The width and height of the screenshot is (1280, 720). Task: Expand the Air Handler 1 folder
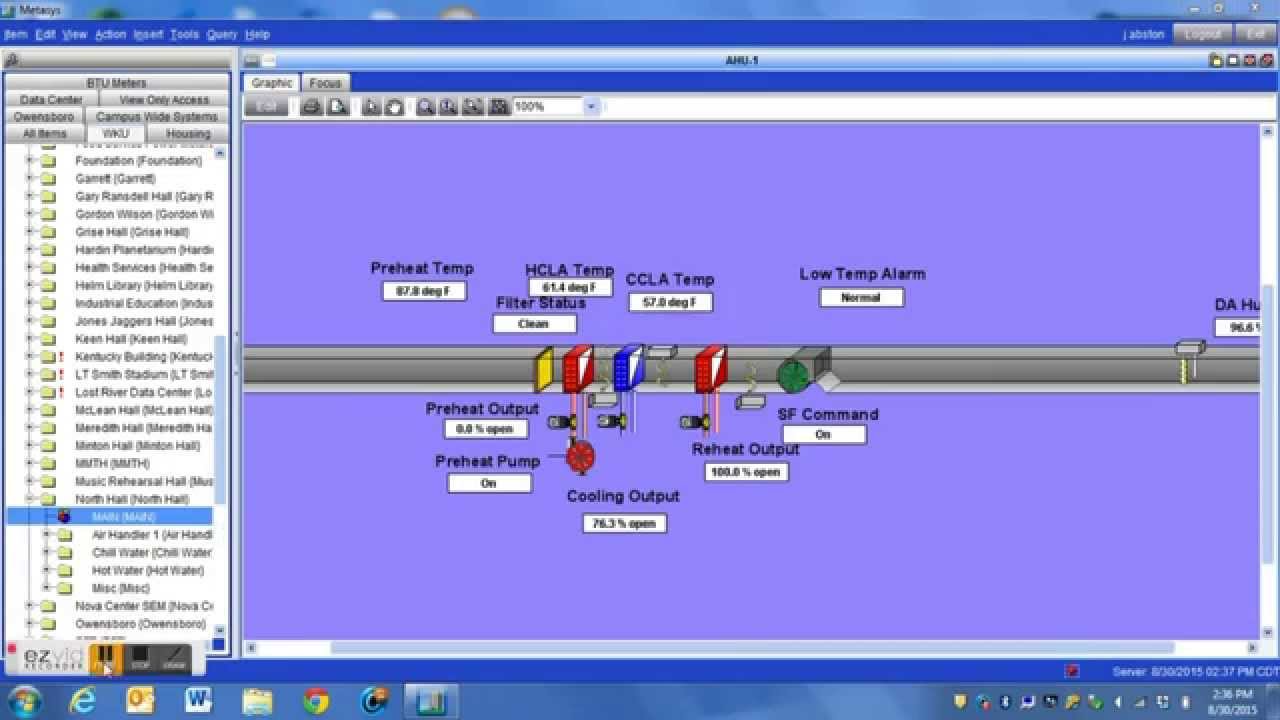(46, 535)
